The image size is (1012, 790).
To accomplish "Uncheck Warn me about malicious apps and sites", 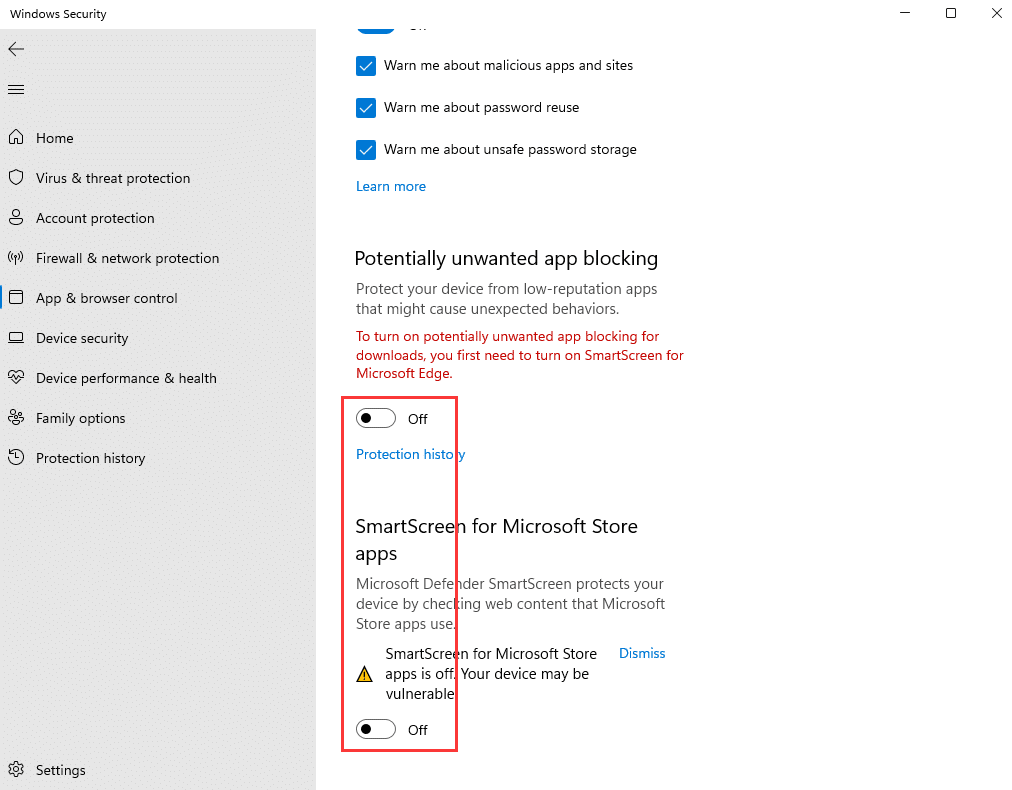I will pos(365,66).
